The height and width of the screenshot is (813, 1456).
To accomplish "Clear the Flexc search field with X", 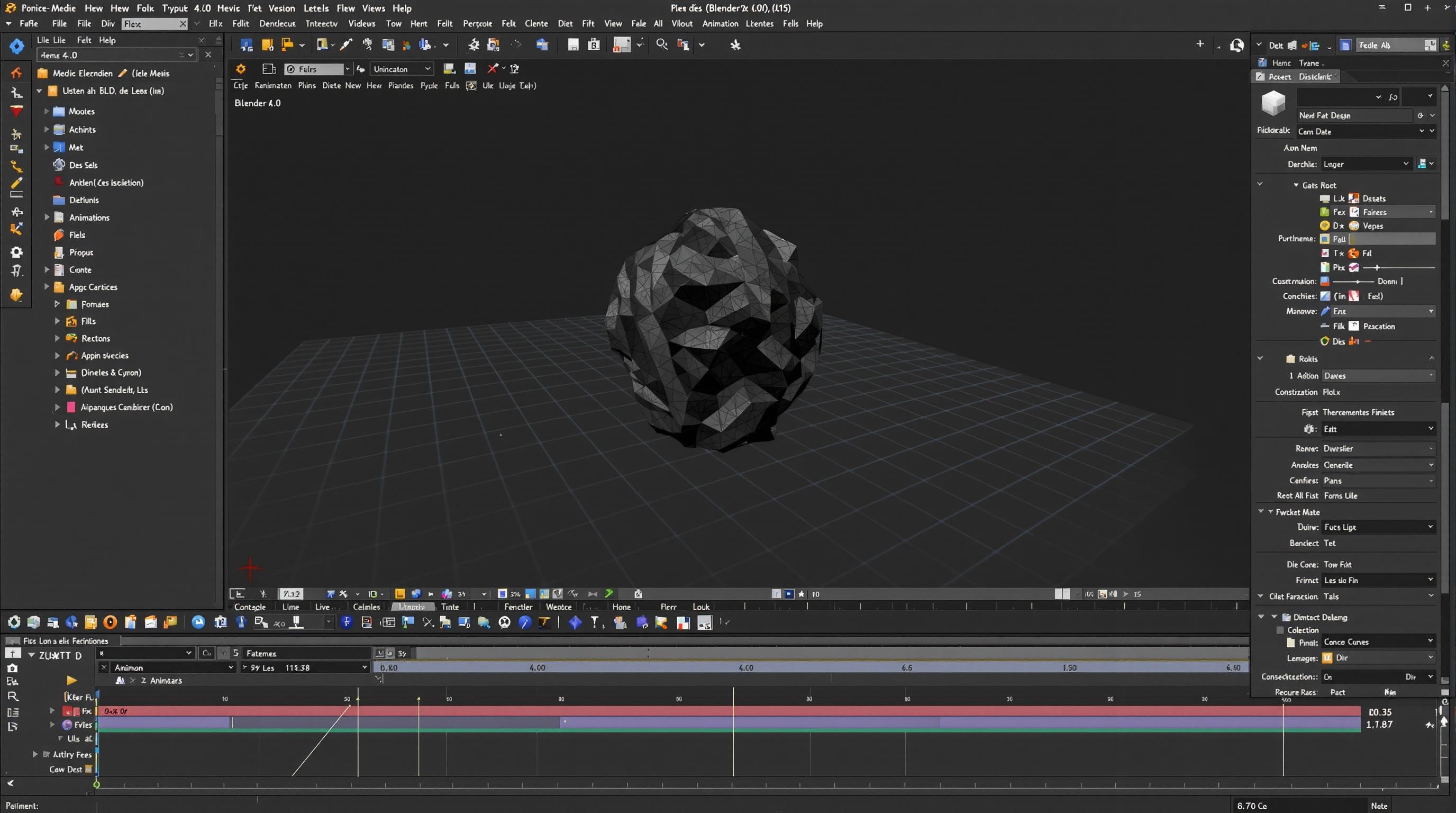I will tap(183, 24).
